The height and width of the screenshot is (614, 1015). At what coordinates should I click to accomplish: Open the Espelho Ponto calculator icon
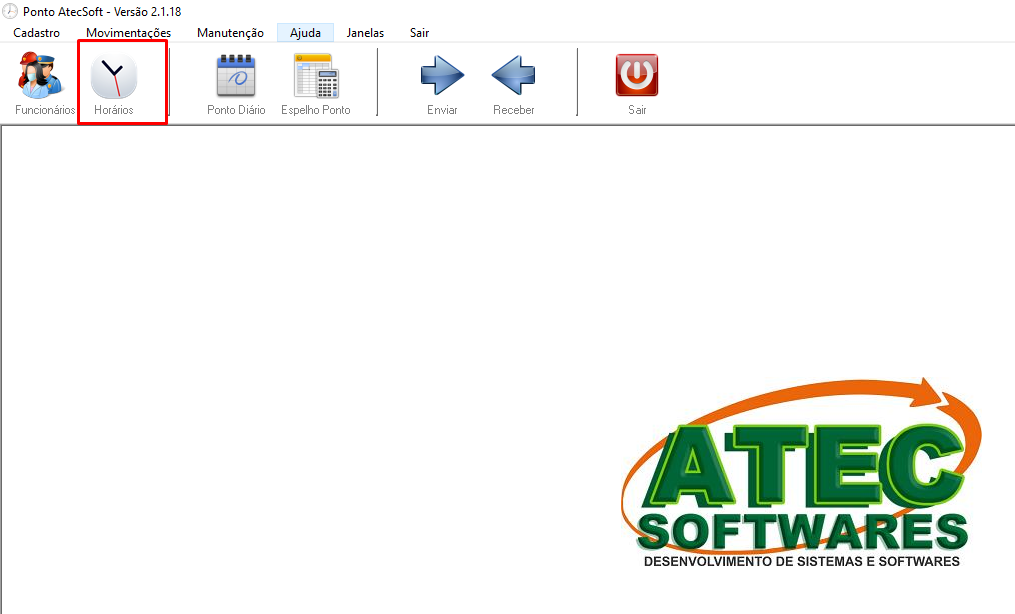(317, 76)
